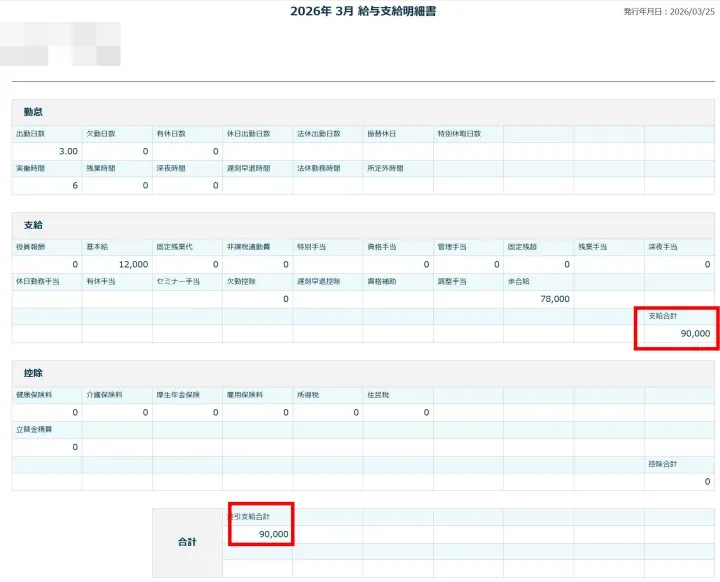Click the 深夜手当 label
Viewport: 720px width, 582px height.
(x=663, y=246)
